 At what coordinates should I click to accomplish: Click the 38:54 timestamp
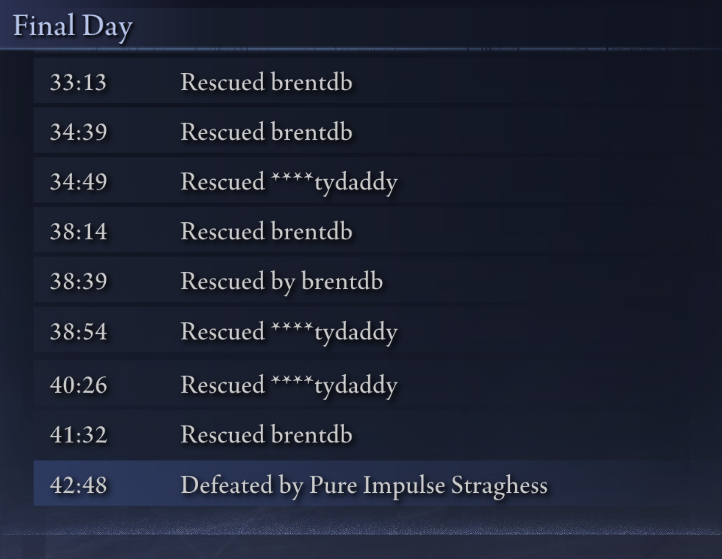point(78,332)
